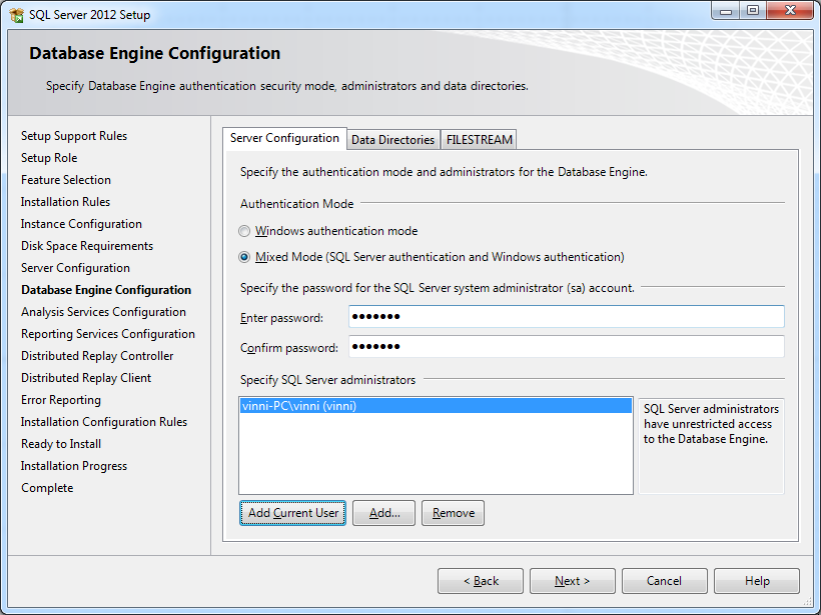
Task: Switch to the Server Configuration tab
Action: pos(284,138)
